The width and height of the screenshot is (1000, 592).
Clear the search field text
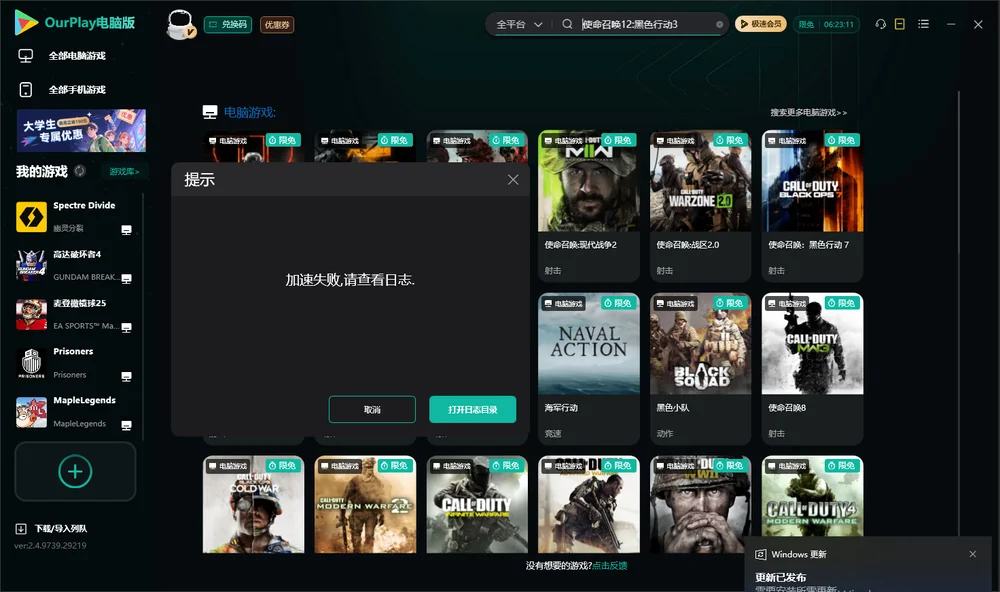tap(719, 25)
